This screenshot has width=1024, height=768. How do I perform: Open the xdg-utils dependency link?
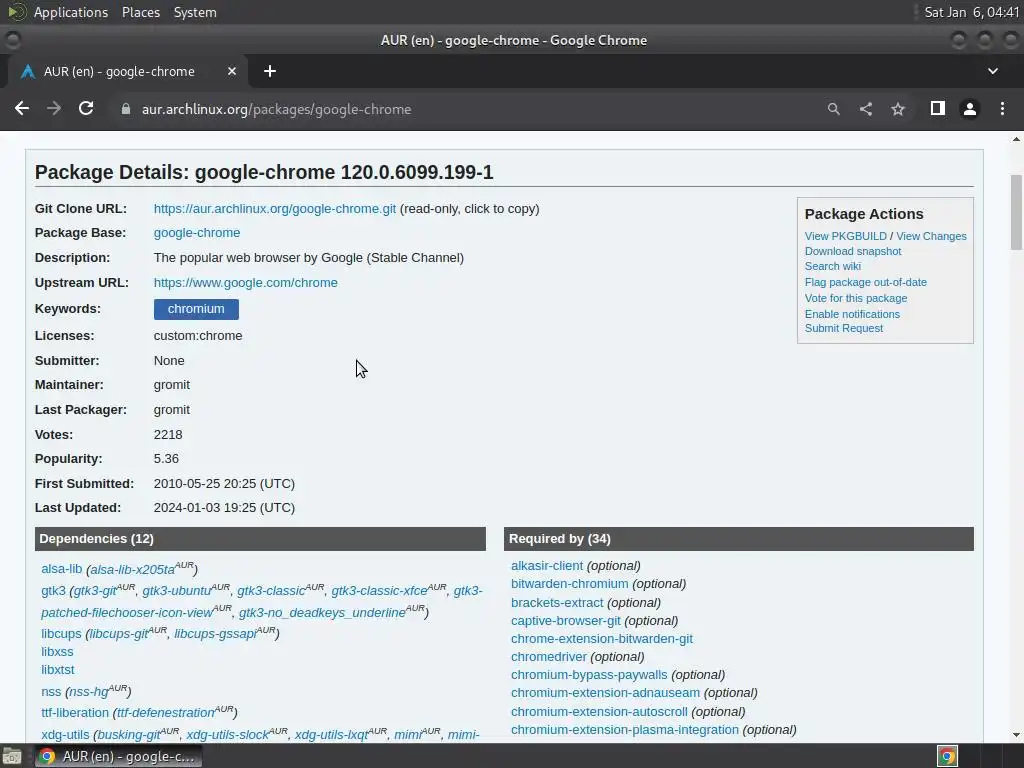[x=65, y=735]
